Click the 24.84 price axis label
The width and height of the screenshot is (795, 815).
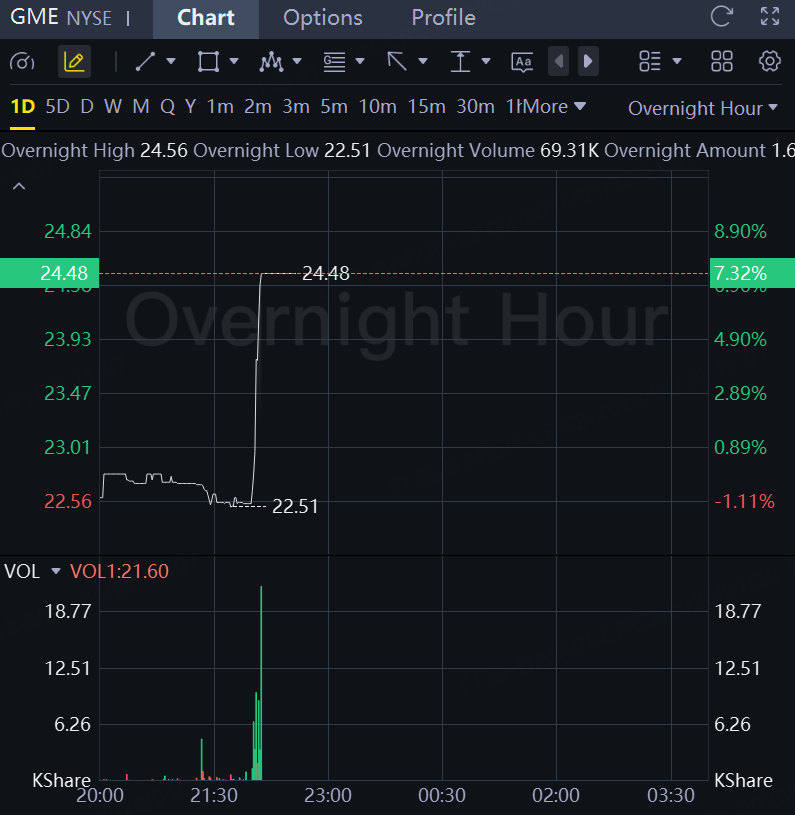(68, 231)
